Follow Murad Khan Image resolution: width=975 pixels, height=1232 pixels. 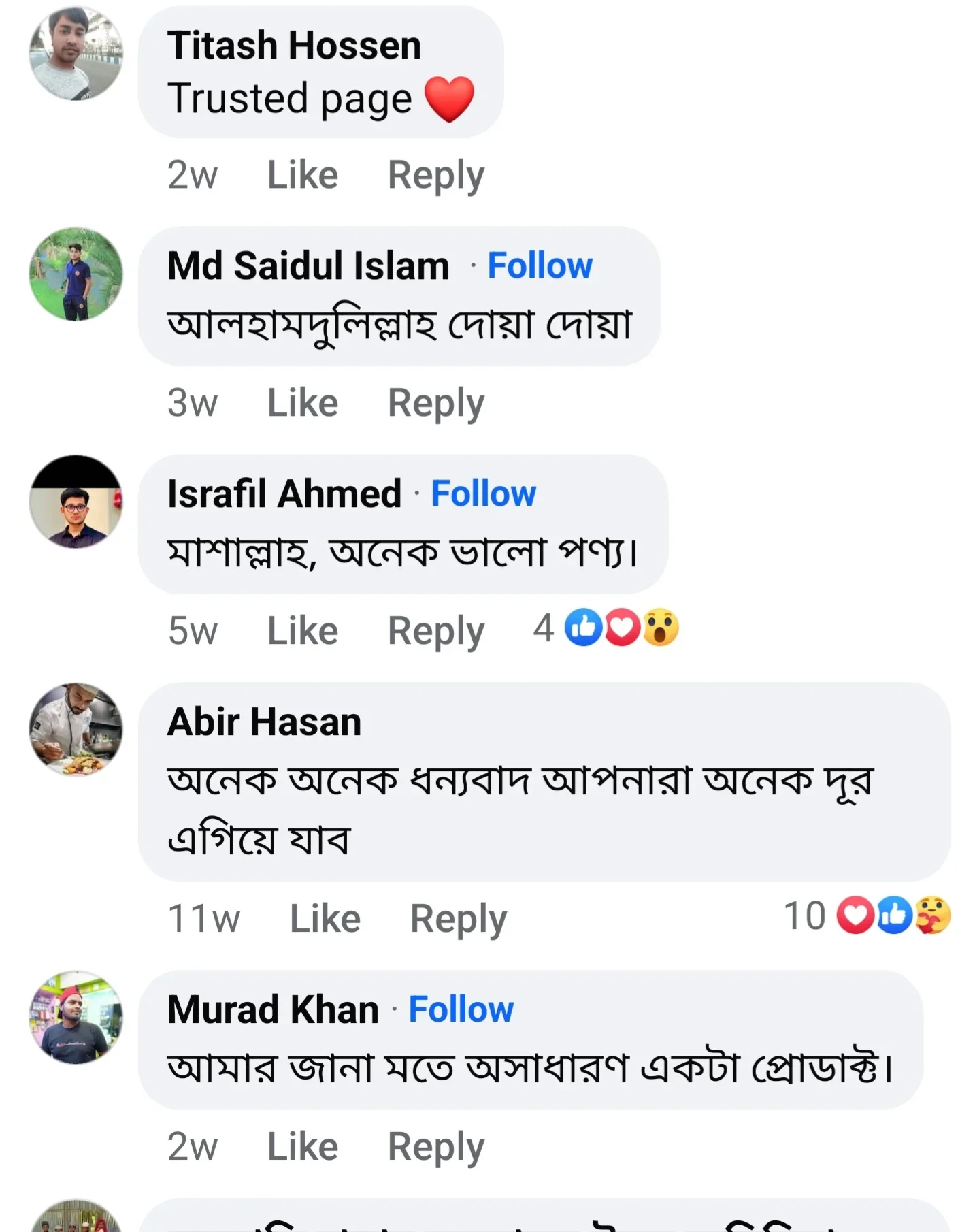460,1009
